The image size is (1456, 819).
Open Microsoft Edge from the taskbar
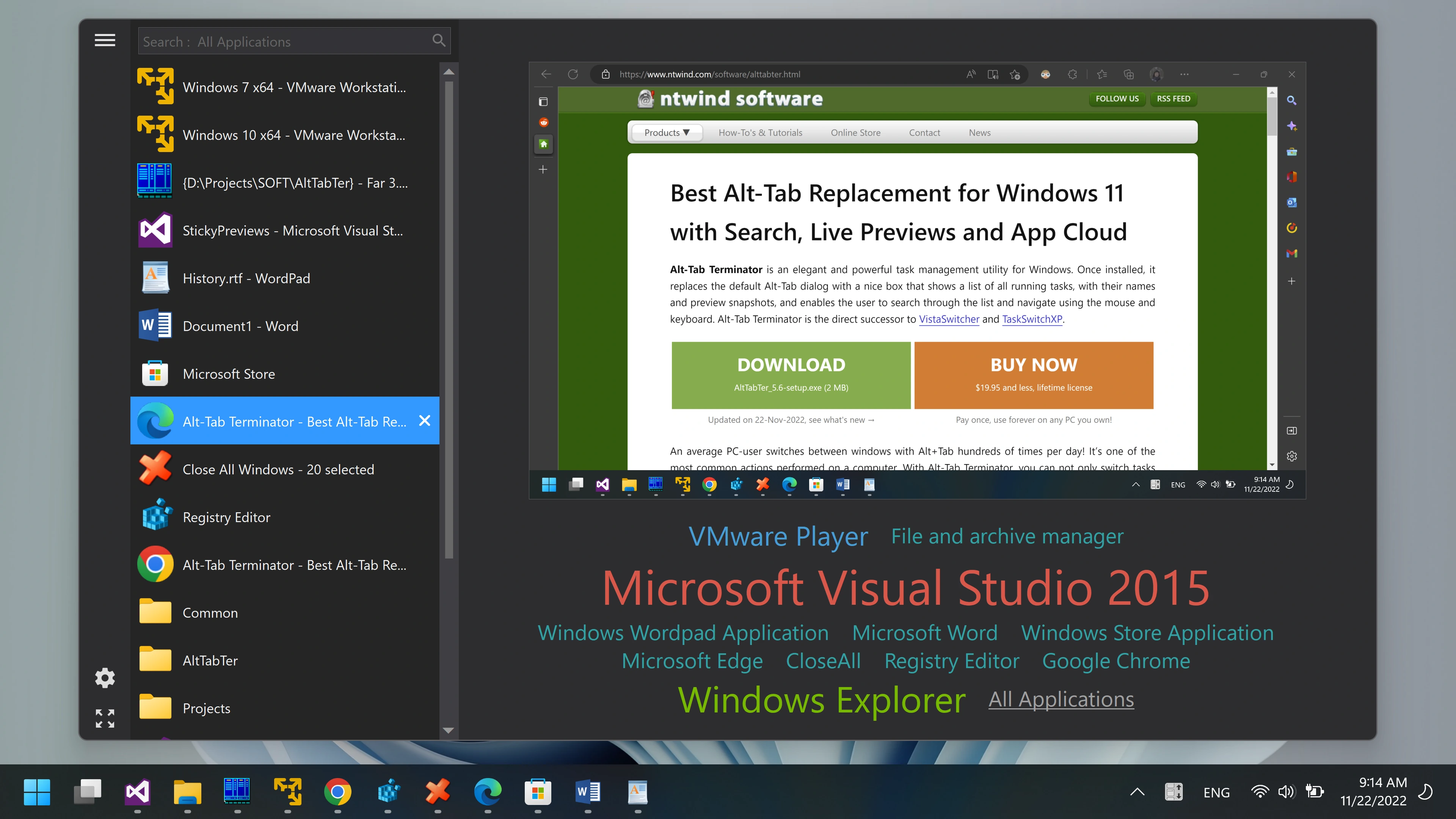[488, 791]
